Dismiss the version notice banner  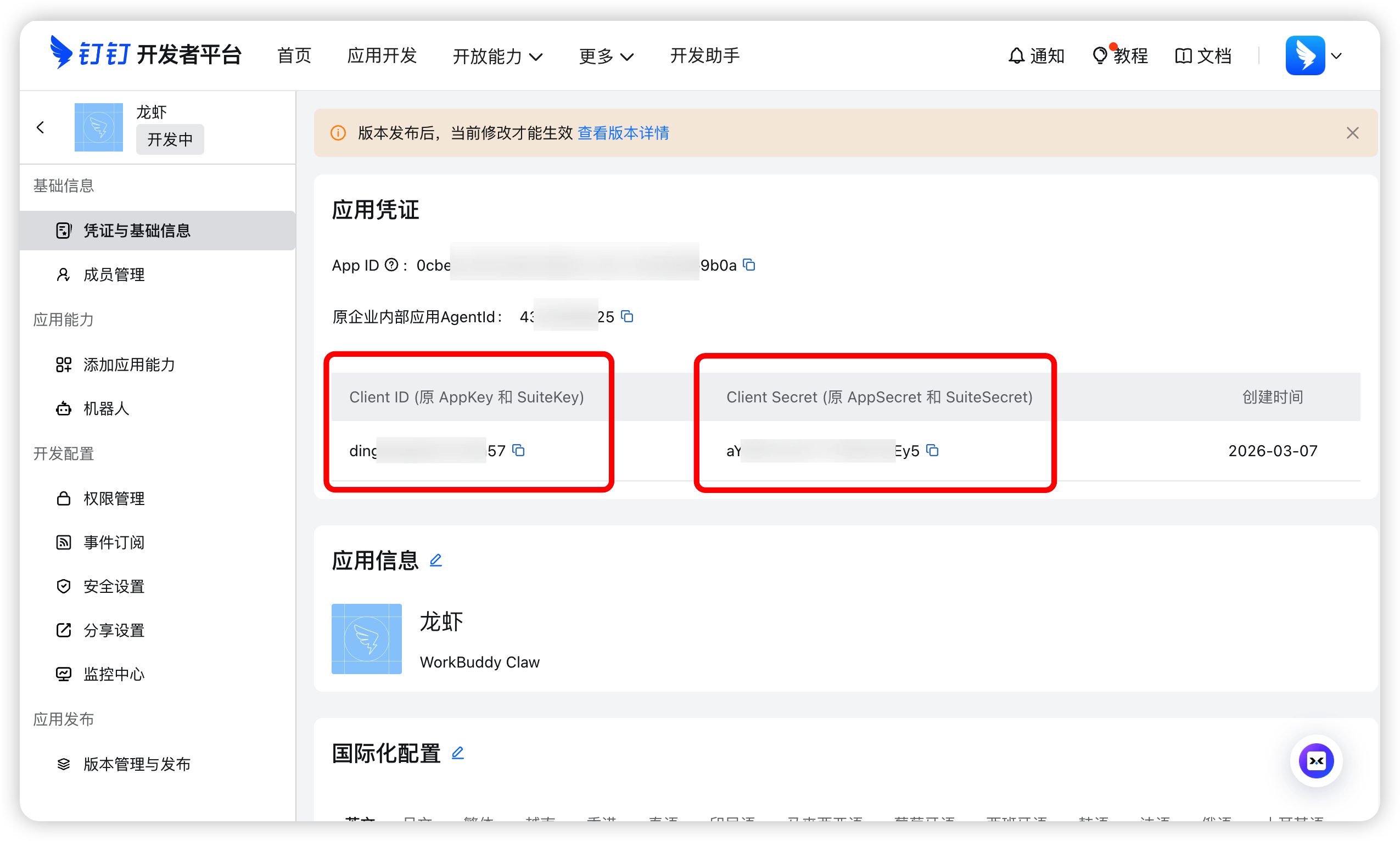(x=1352, y=133)
